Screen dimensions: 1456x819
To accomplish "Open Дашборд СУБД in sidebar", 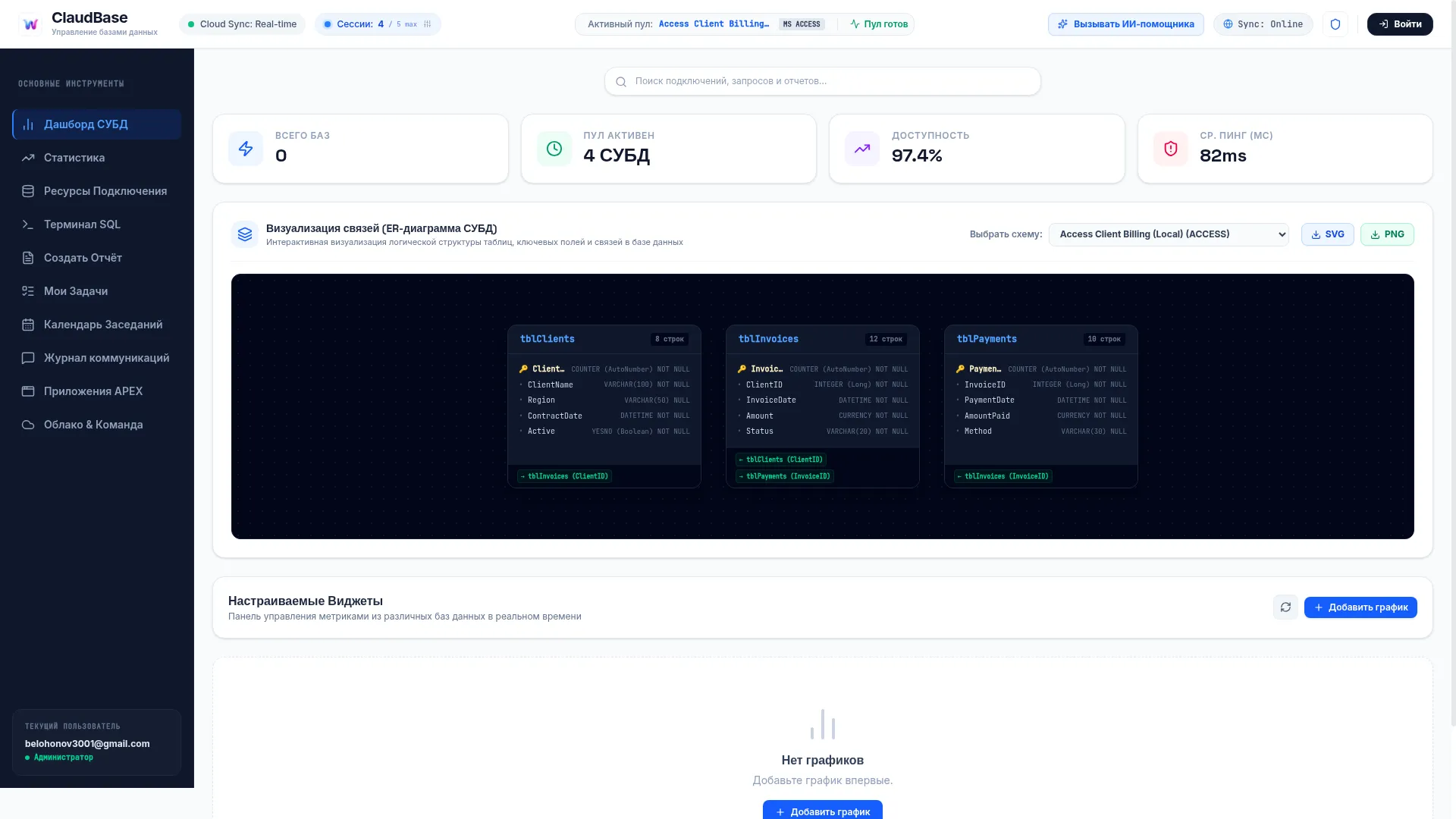I will coord(96,124).
